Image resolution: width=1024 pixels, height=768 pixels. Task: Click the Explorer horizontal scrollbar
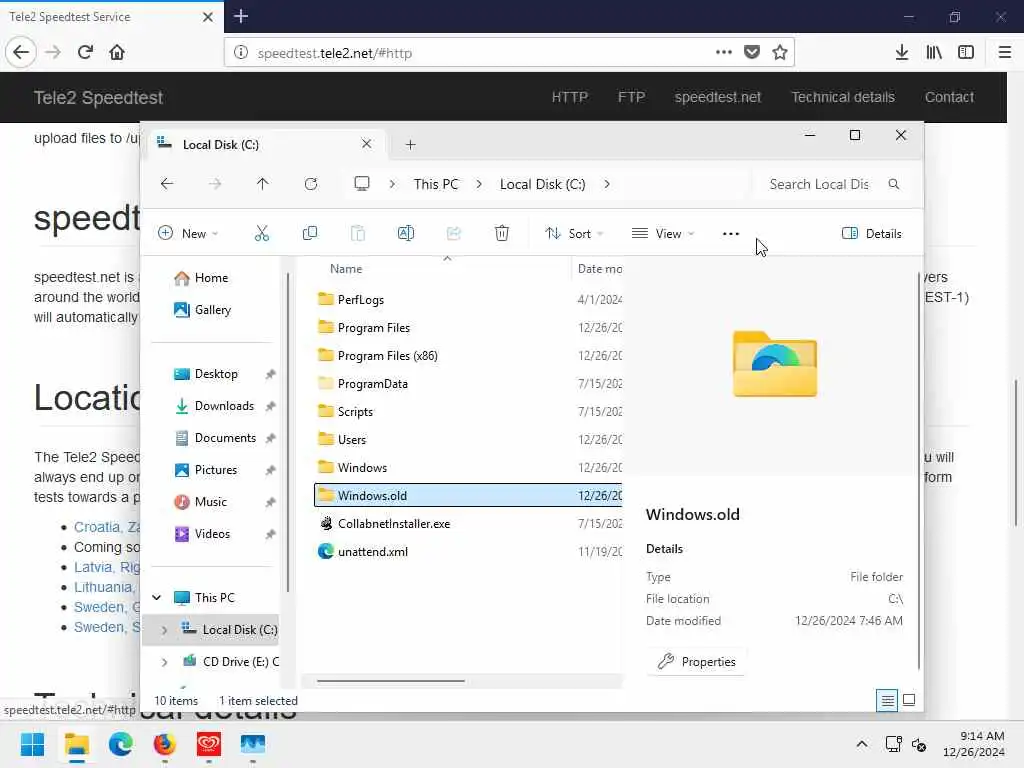(x=391, y=681)
